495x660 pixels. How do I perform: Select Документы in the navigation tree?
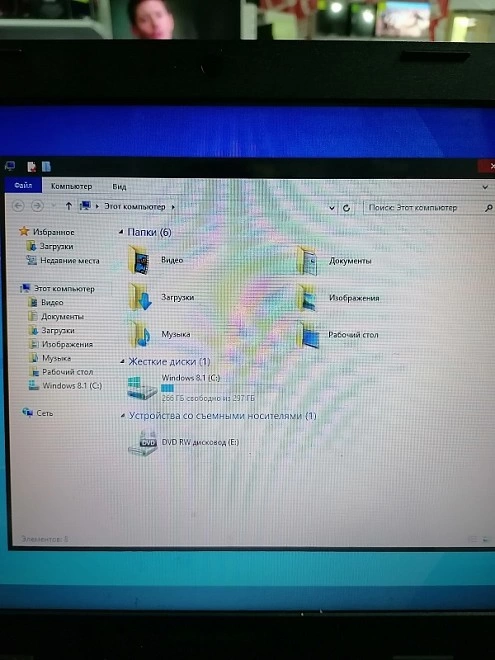click(56, 316)
